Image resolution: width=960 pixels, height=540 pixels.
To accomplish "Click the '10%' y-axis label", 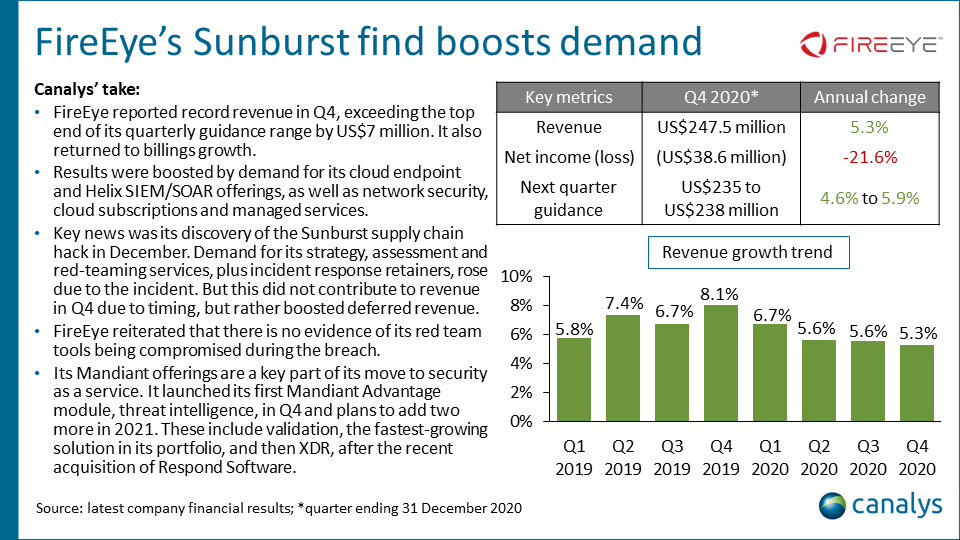I will tap(517, 277).
